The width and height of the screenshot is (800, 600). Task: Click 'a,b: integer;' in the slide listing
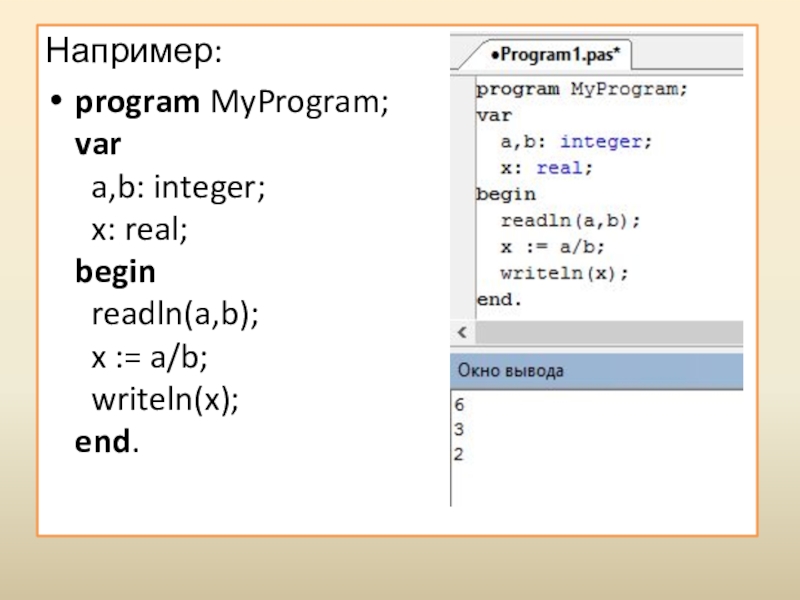[179, 188]
